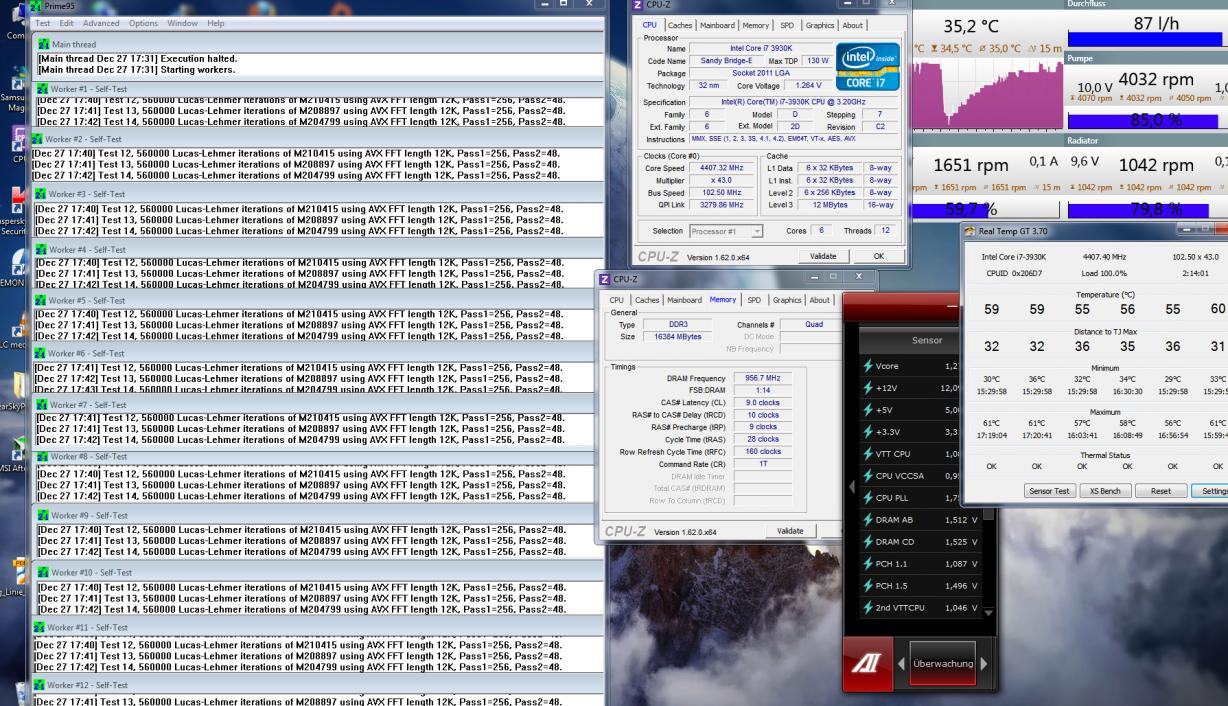Click the PCH 1.1 sensor lightning icon

(866, 564)
